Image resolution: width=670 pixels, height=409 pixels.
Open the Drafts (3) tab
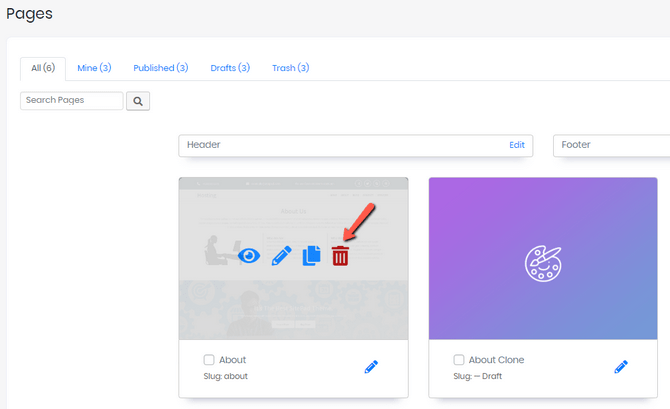click(x=230, y=68)
